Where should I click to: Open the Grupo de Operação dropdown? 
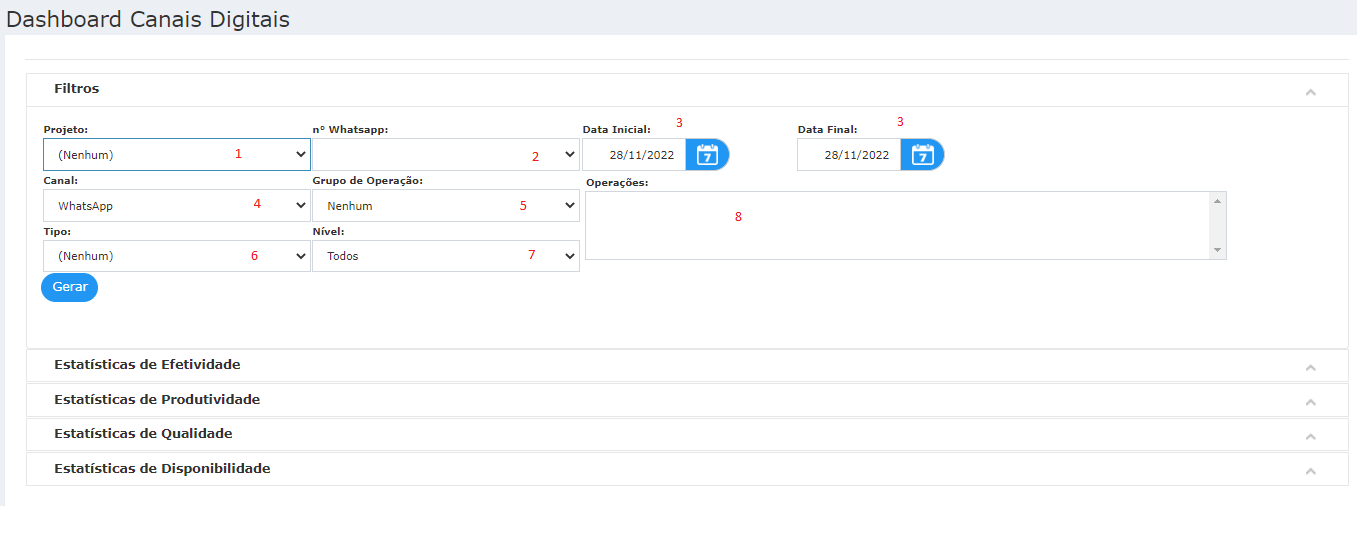click(x=446, y=206)
